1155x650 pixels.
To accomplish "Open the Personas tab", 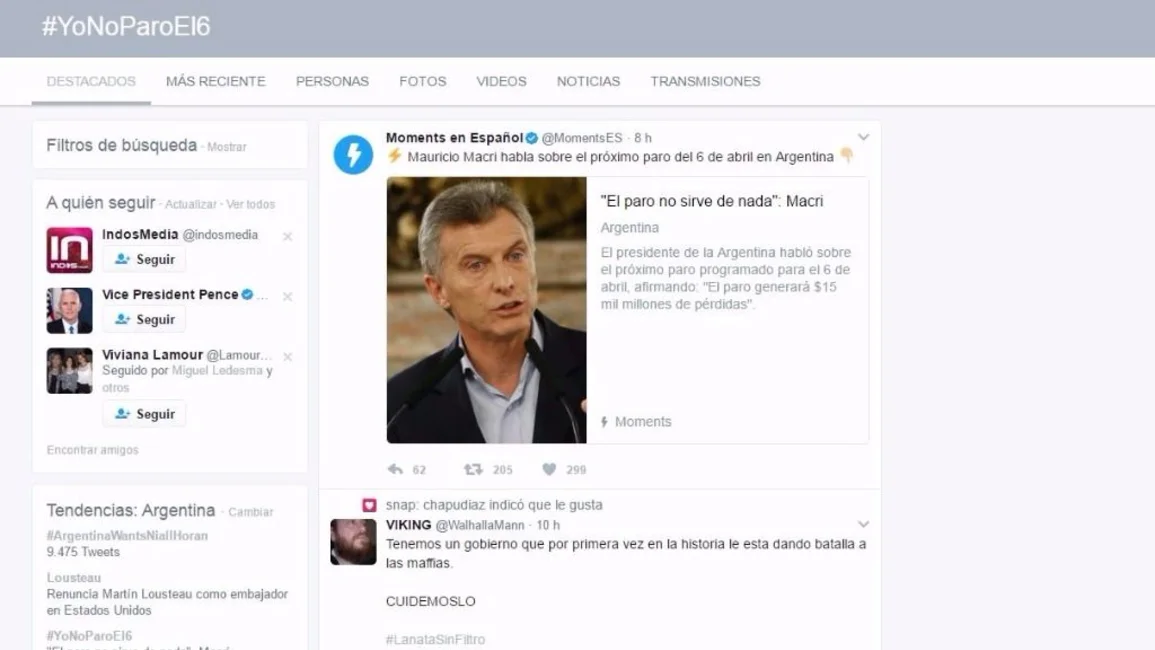I will tap(332, 81).
